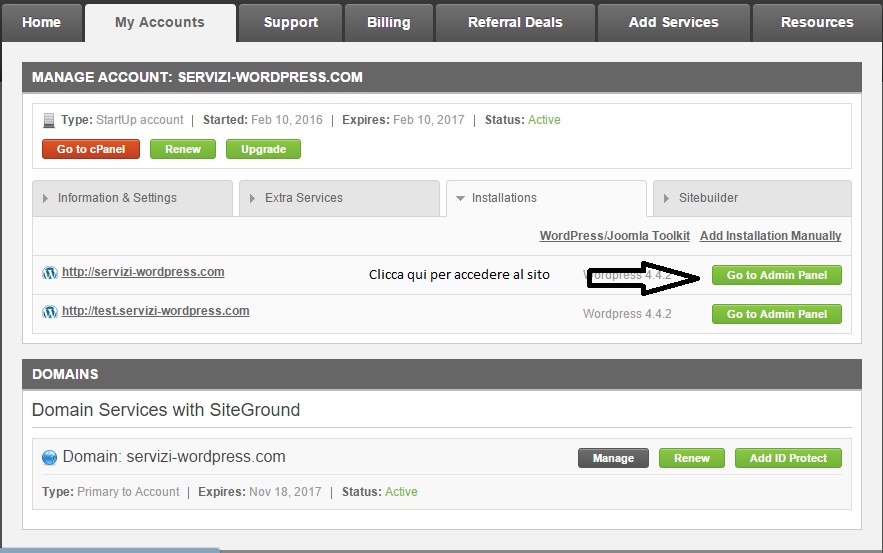Expand the Information & Settings section
Viewport: 883px width, 553px height.
(x=132, y=198)
